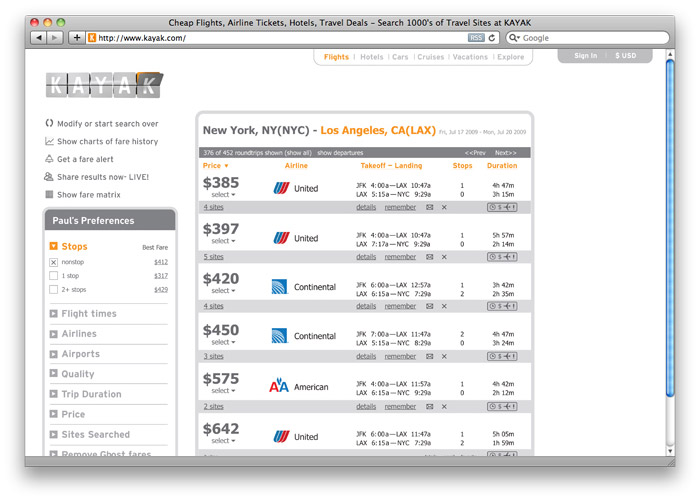Click the add bookmark plus button

click(x=77, y=38)
